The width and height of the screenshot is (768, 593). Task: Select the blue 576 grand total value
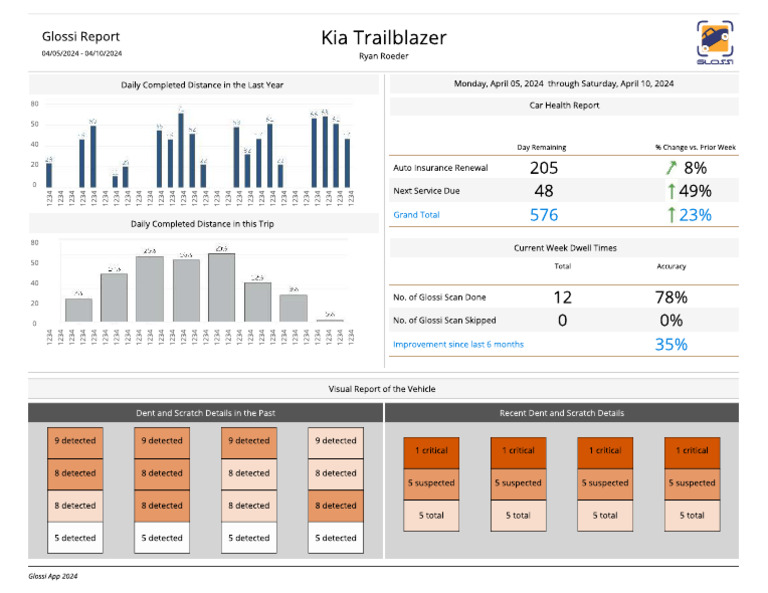544,215
